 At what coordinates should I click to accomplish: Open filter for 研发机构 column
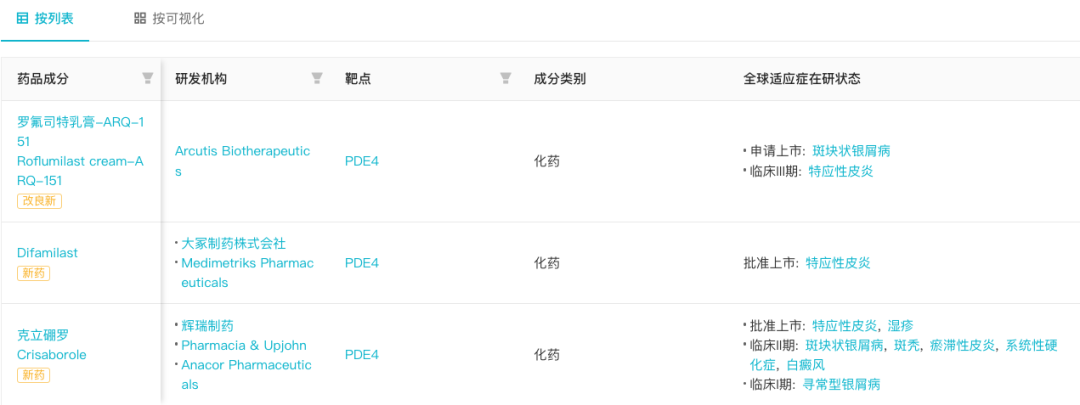[317, 79]
